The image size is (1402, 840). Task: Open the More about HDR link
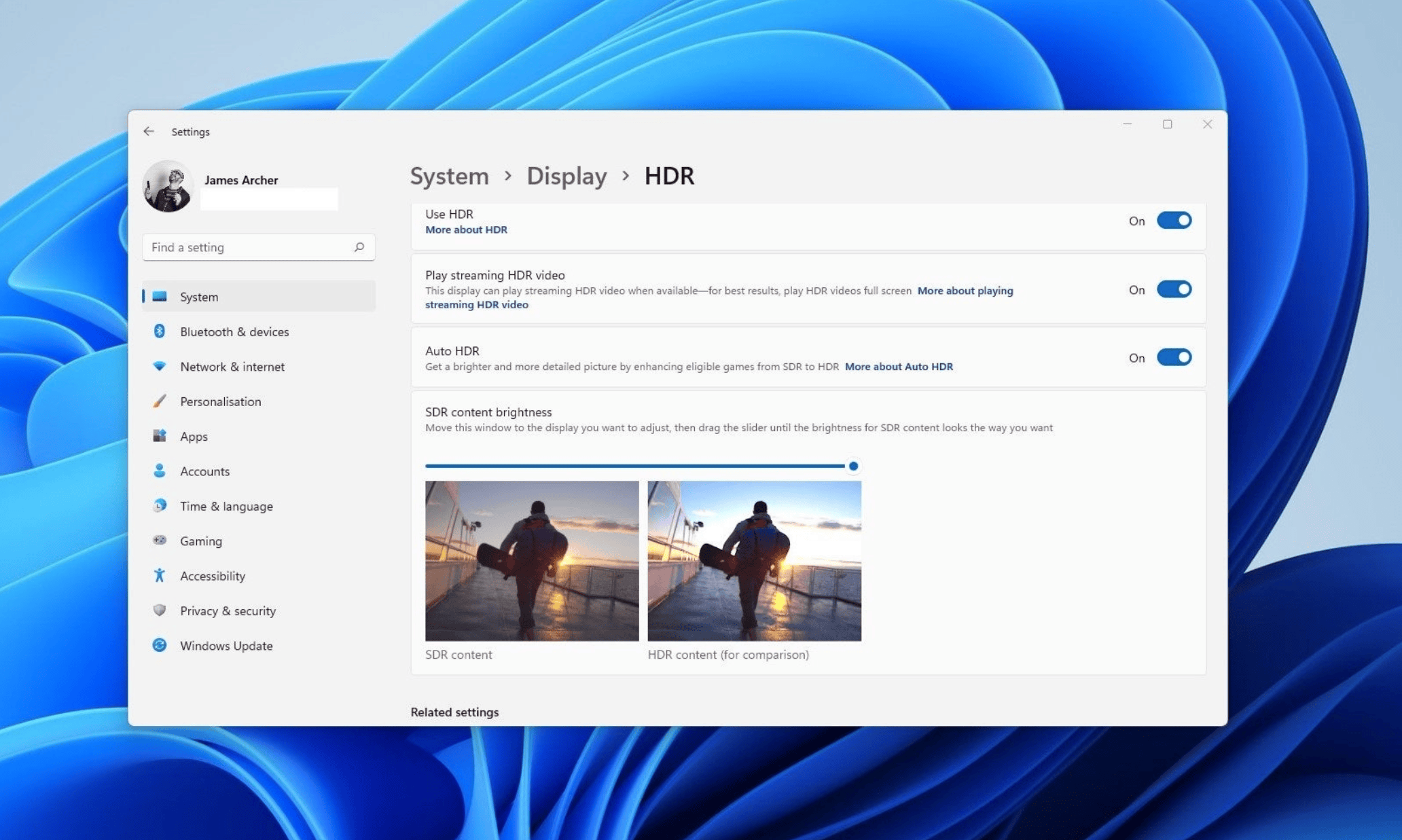466,230
